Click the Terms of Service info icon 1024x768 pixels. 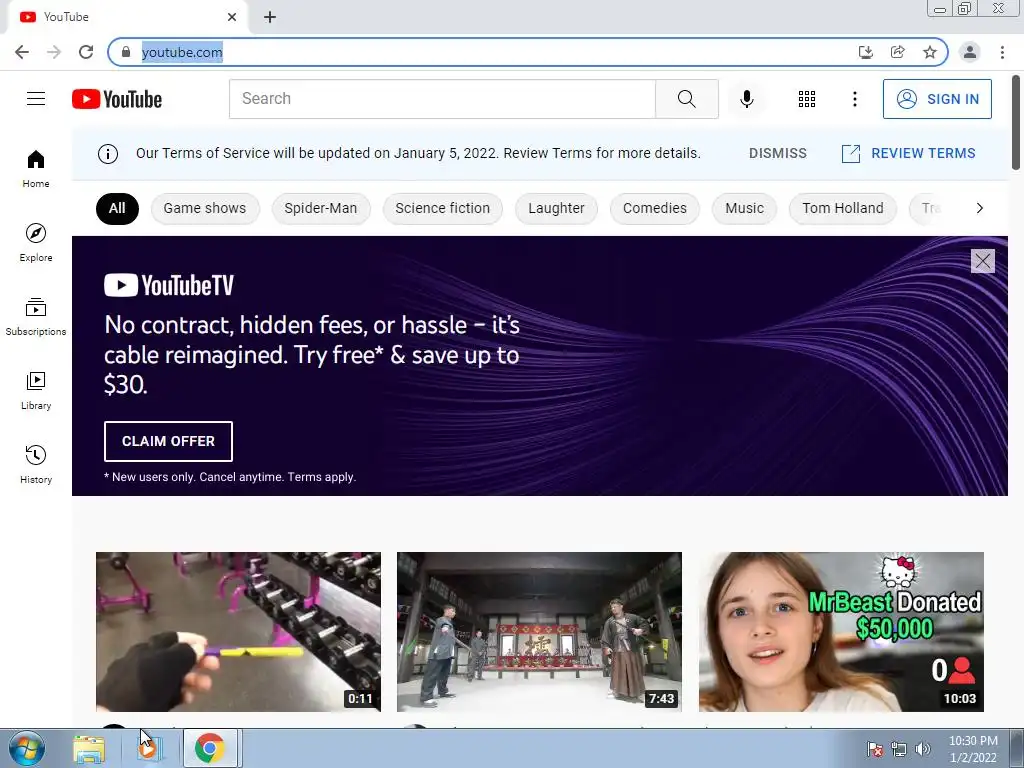pos(108,153)
